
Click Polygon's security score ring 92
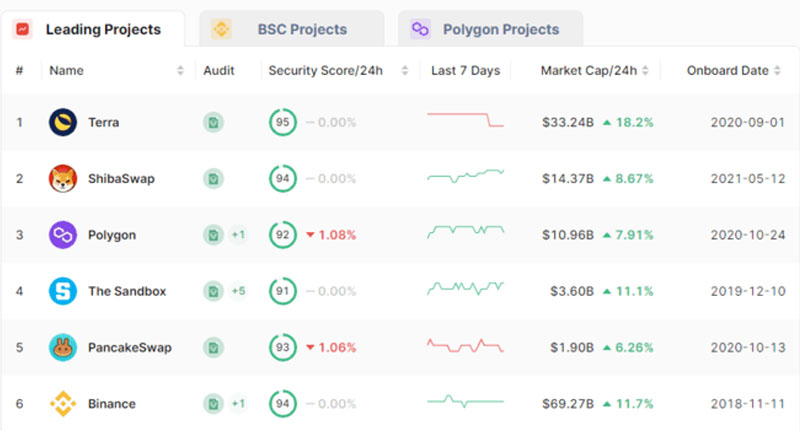click(x=283, y=235)
